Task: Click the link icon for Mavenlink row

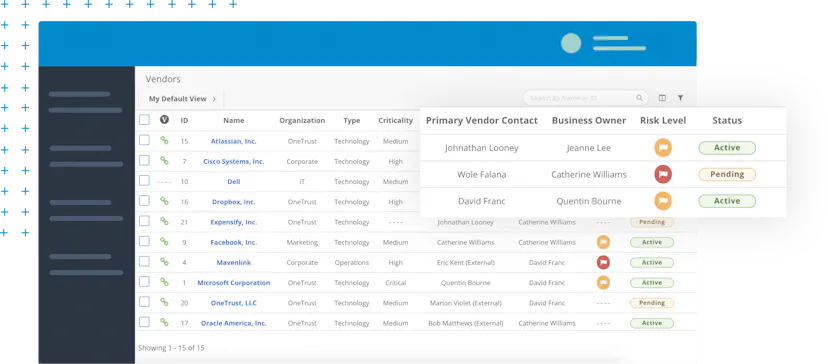Action: point(164,262)
